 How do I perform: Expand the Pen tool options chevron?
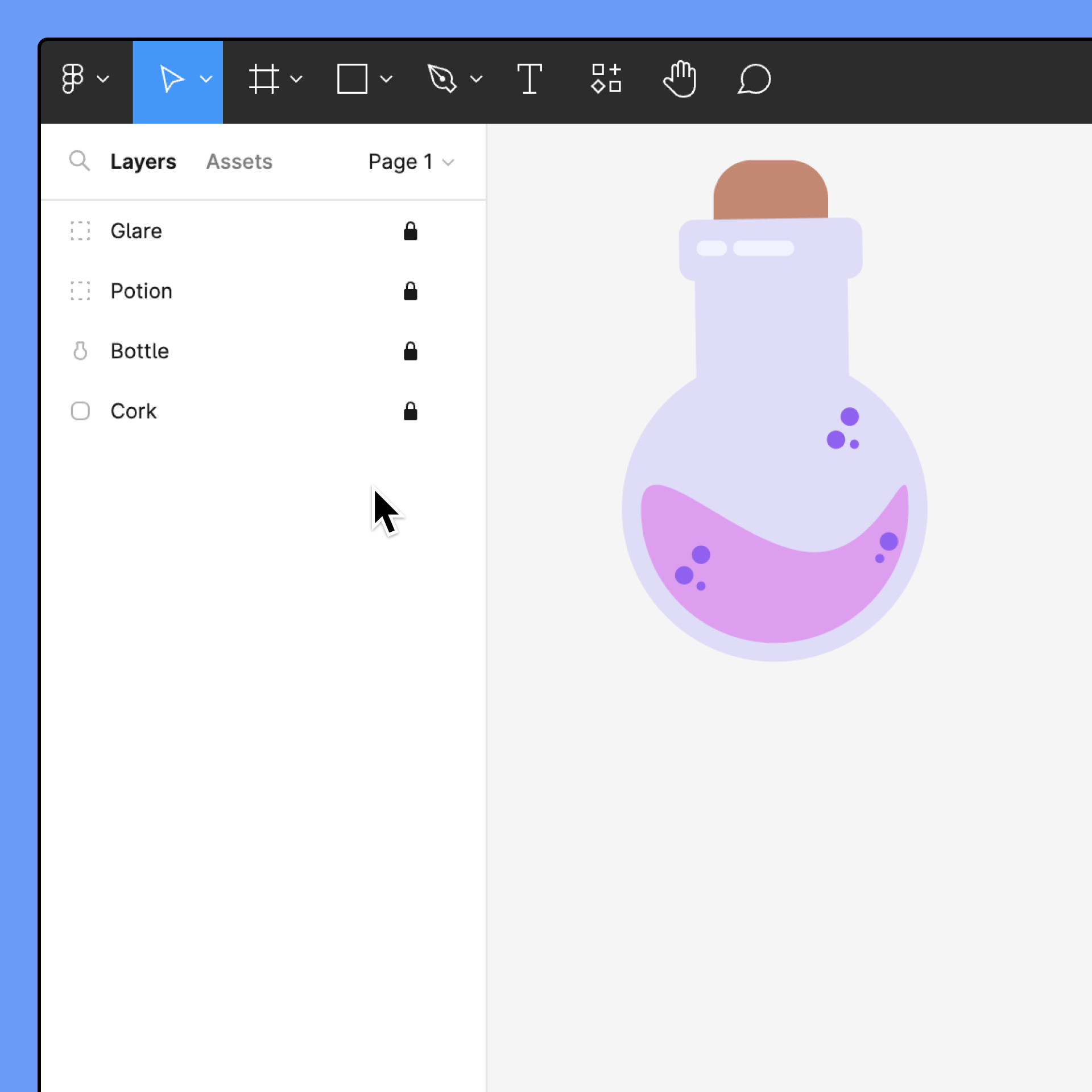pos(477,79)
